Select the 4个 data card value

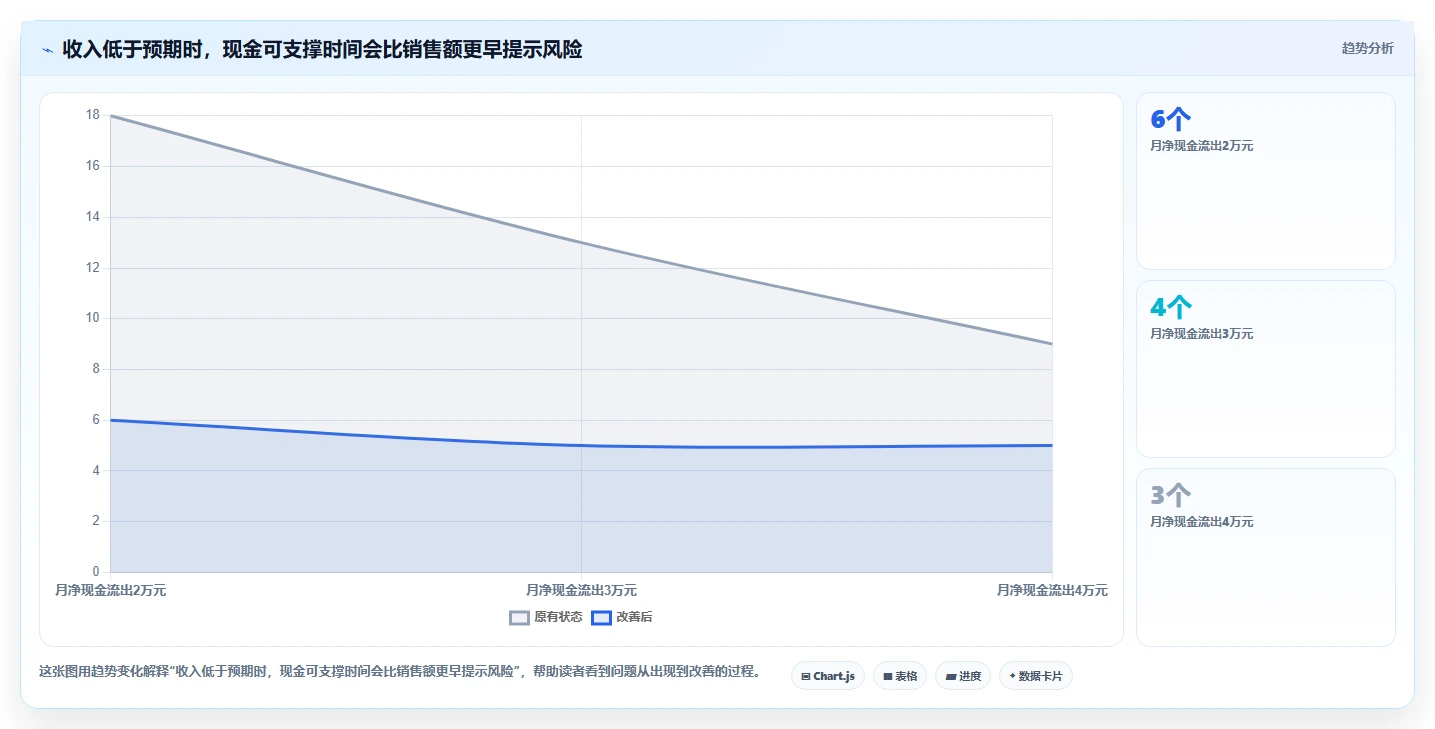(x=1171, y=308)
